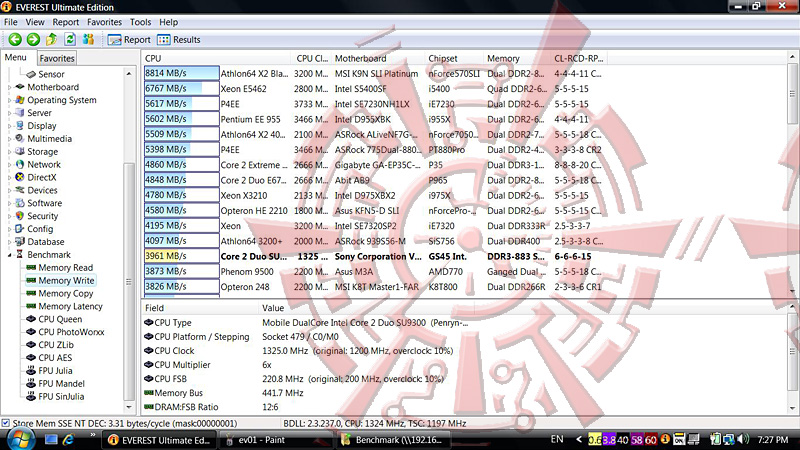Click the Benchmark hourglass icon
Viewport: 800px width, 450px height.
click(20, 254)
